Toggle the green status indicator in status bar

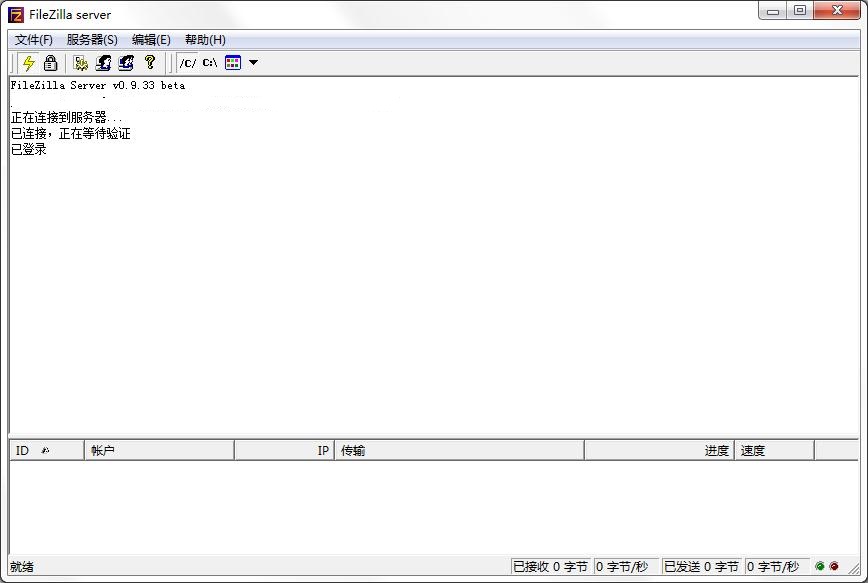pyautogui.click(x=820, y=565)
